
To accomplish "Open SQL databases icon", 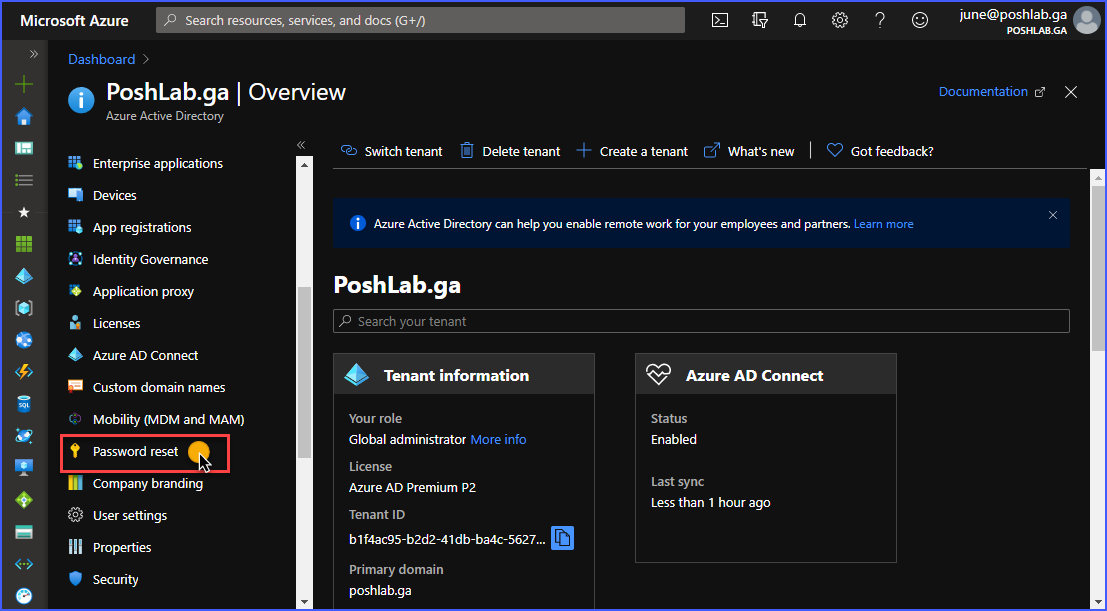I will 24,404.
